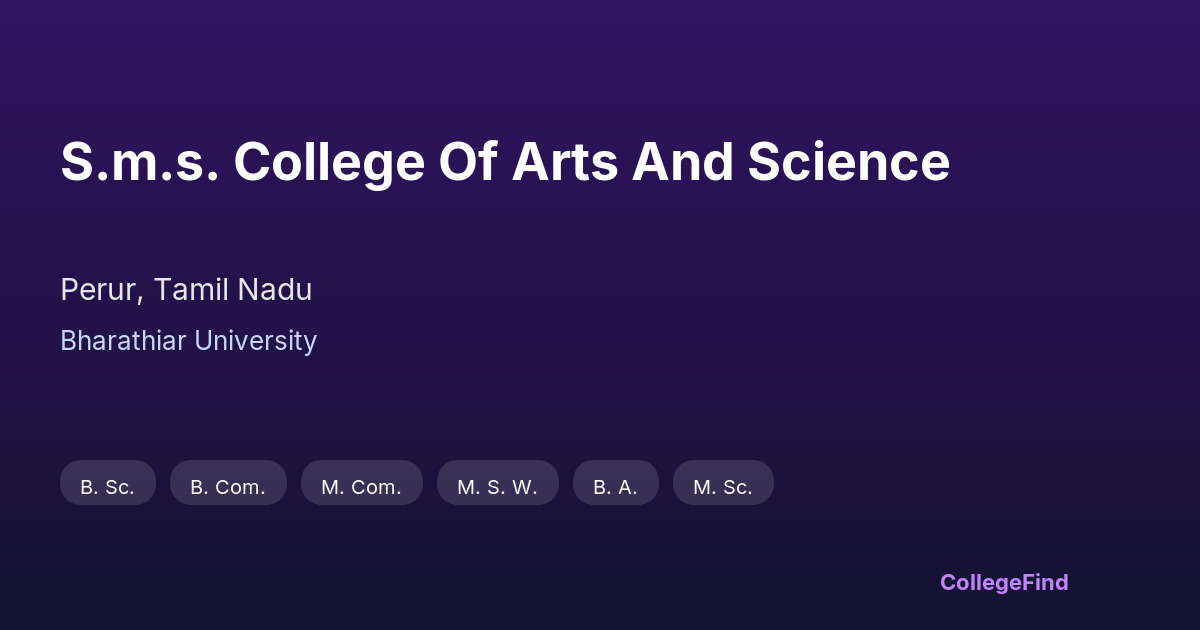Choose the M. S. W. course pill

pyautogui.click(x=497, y=483)
